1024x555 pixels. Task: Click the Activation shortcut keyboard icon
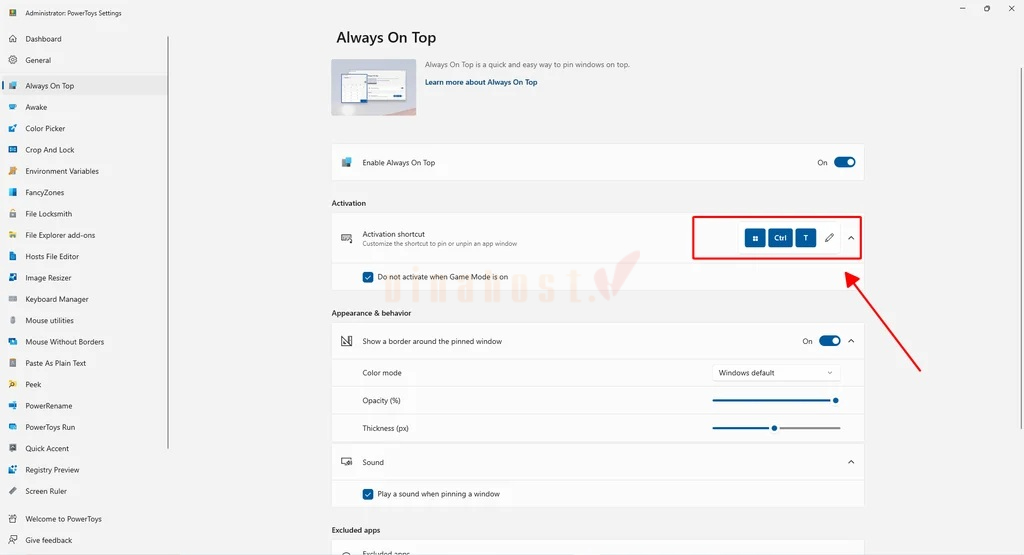click(347, 238)
